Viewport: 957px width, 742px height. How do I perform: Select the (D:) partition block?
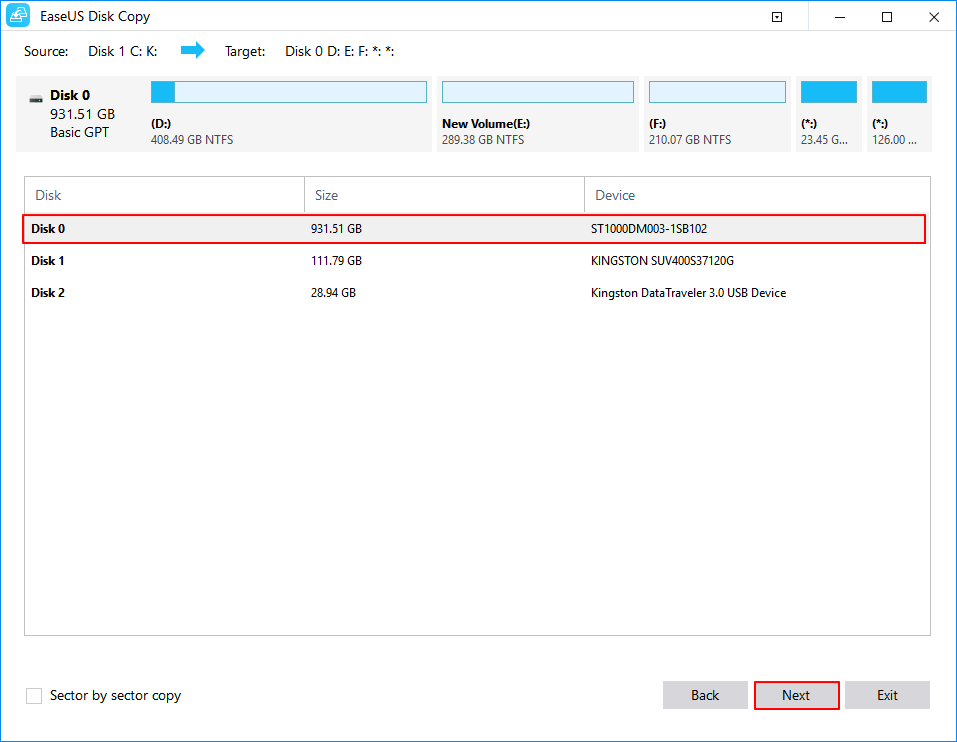pyautogui.click(x=288, y=115)
